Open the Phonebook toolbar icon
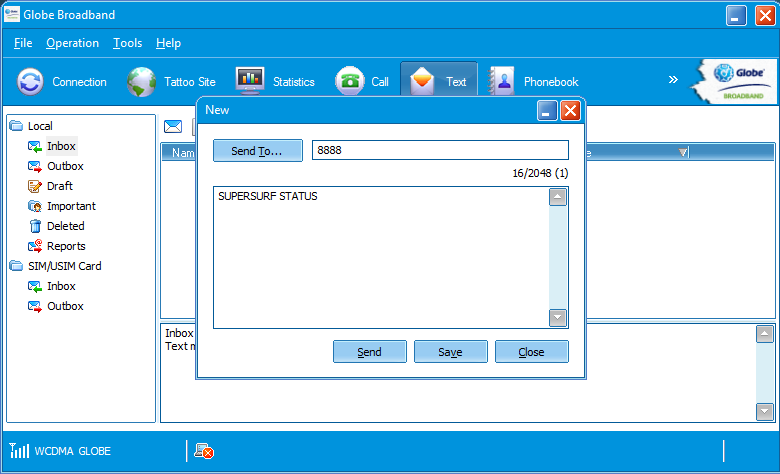 click(502, 82)
